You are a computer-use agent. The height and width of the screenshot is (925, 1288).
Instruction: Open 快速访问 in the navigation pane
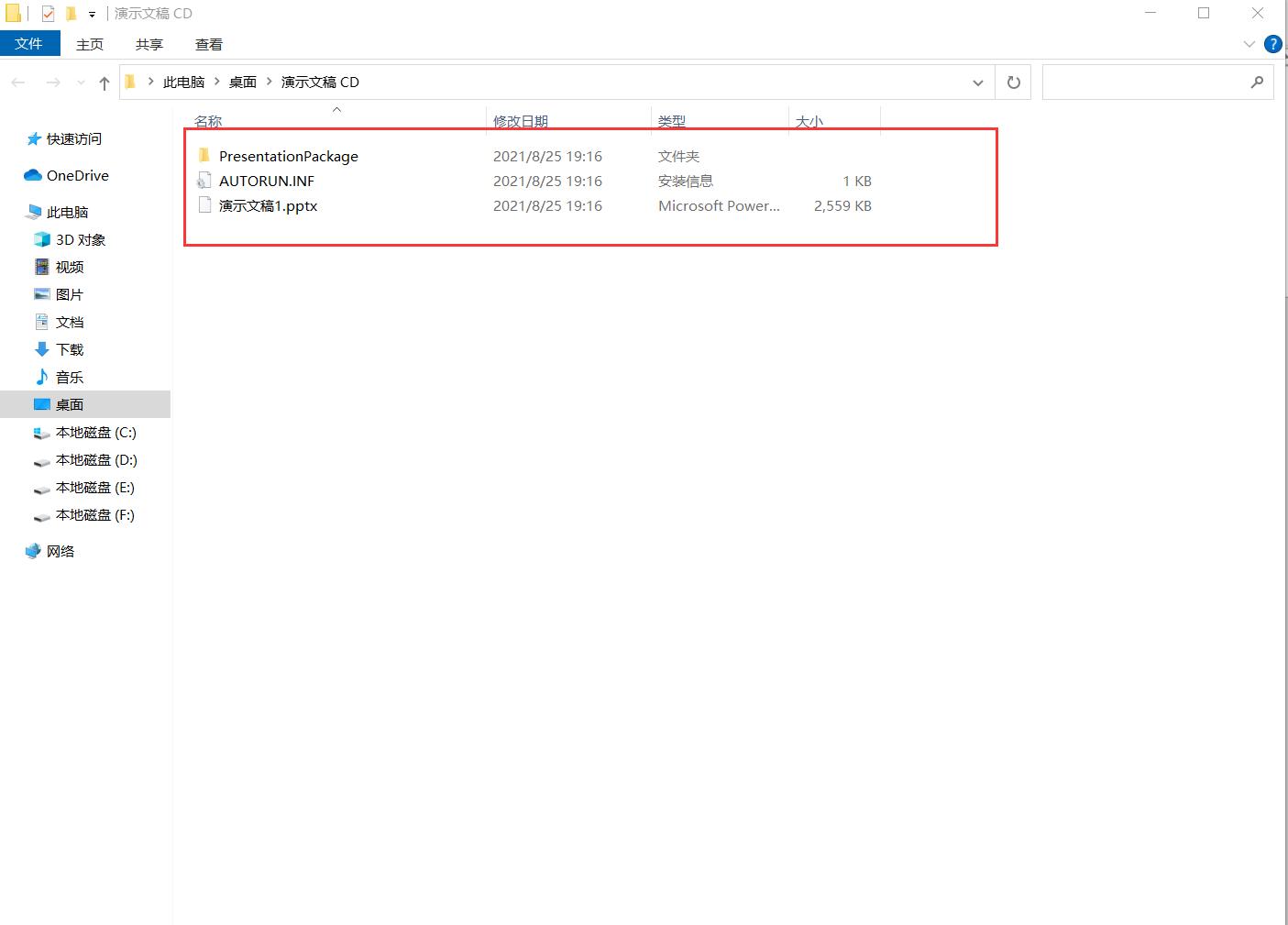pos(74,138)
